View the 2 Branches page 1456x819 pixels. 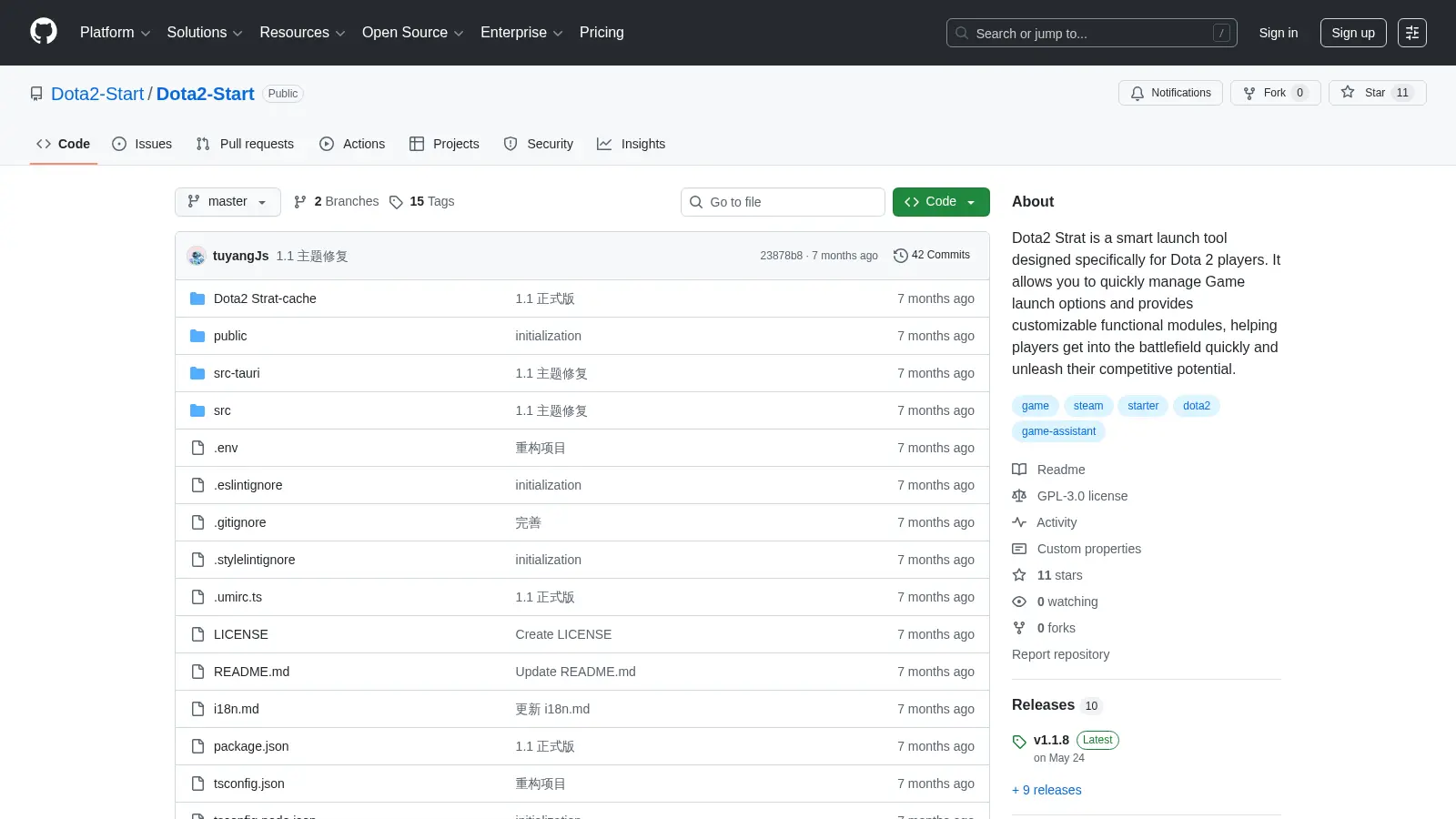point(336,202)
